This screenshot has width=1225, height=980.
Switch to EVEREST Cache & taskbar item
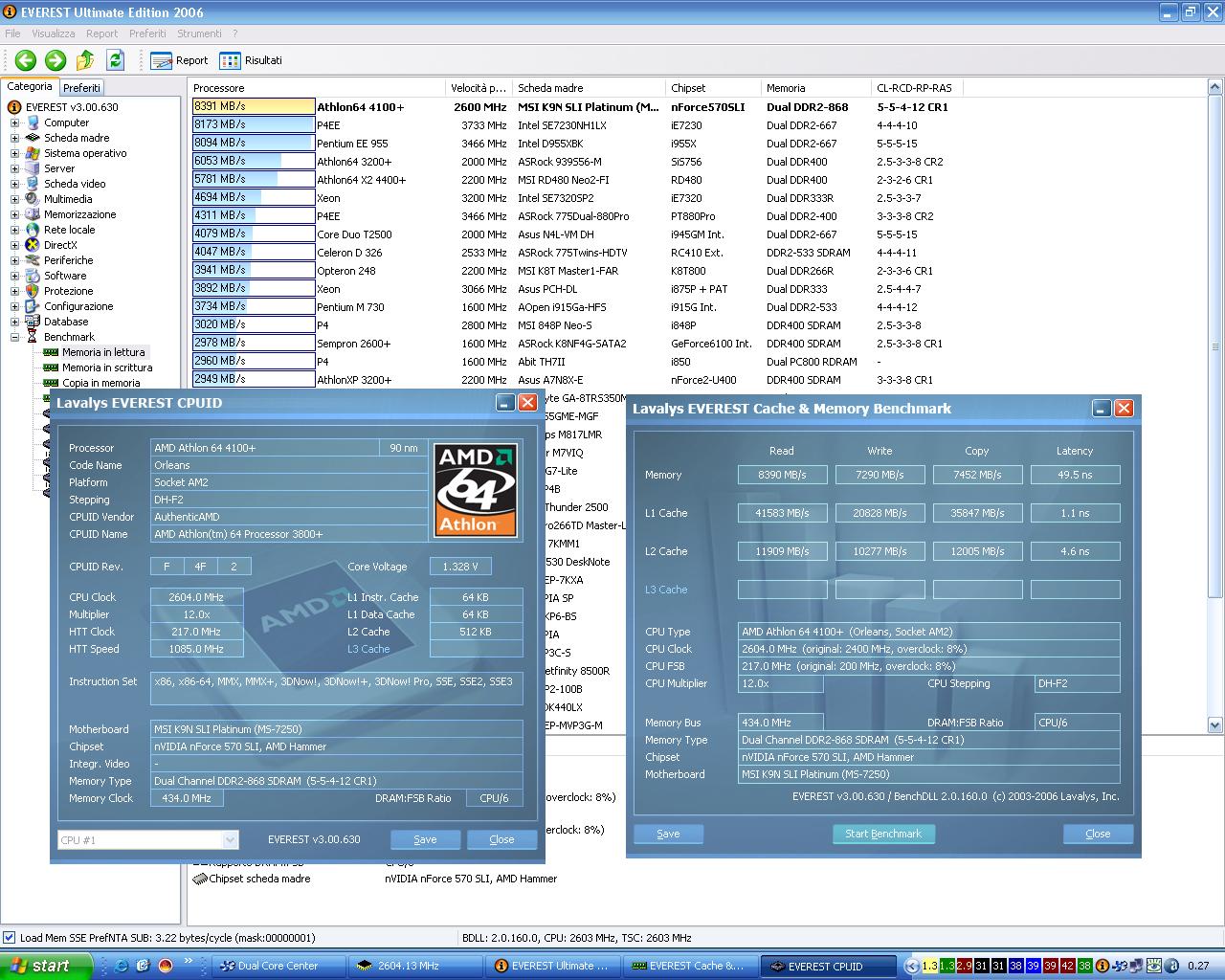click(690, 966)
